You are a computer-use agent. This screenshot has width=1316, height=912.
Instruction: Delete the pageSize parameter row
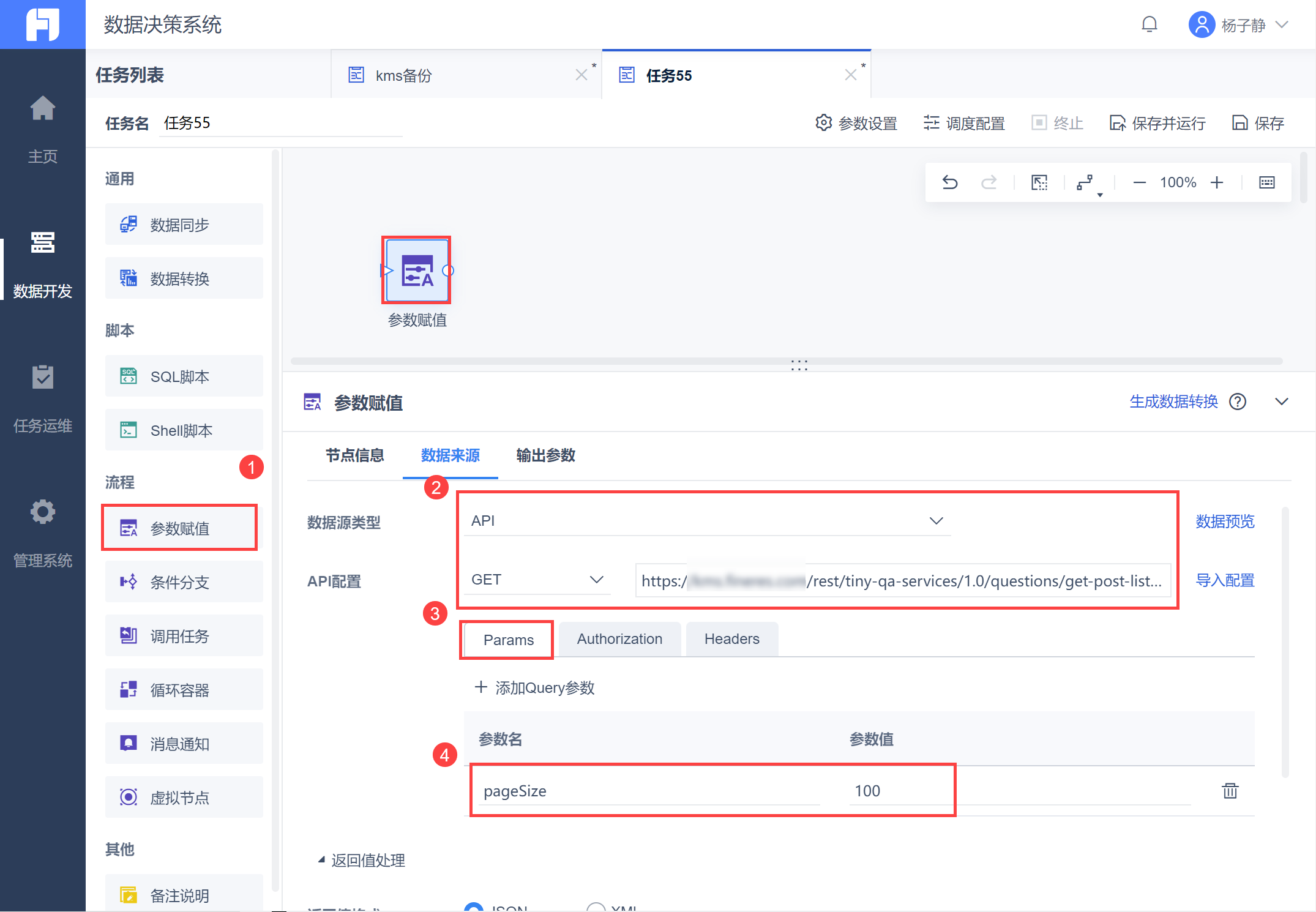1230,791
